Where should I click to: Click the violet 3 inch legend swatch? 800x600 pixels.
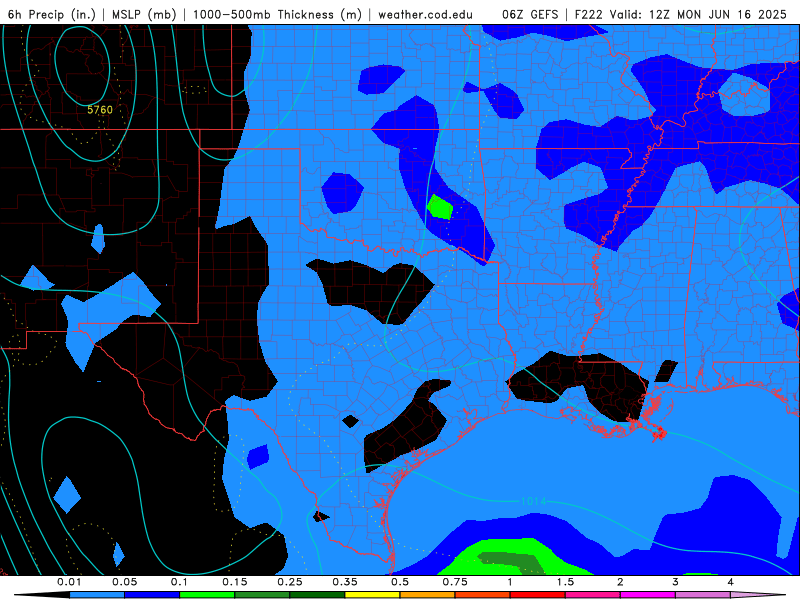tap(703, 595)
